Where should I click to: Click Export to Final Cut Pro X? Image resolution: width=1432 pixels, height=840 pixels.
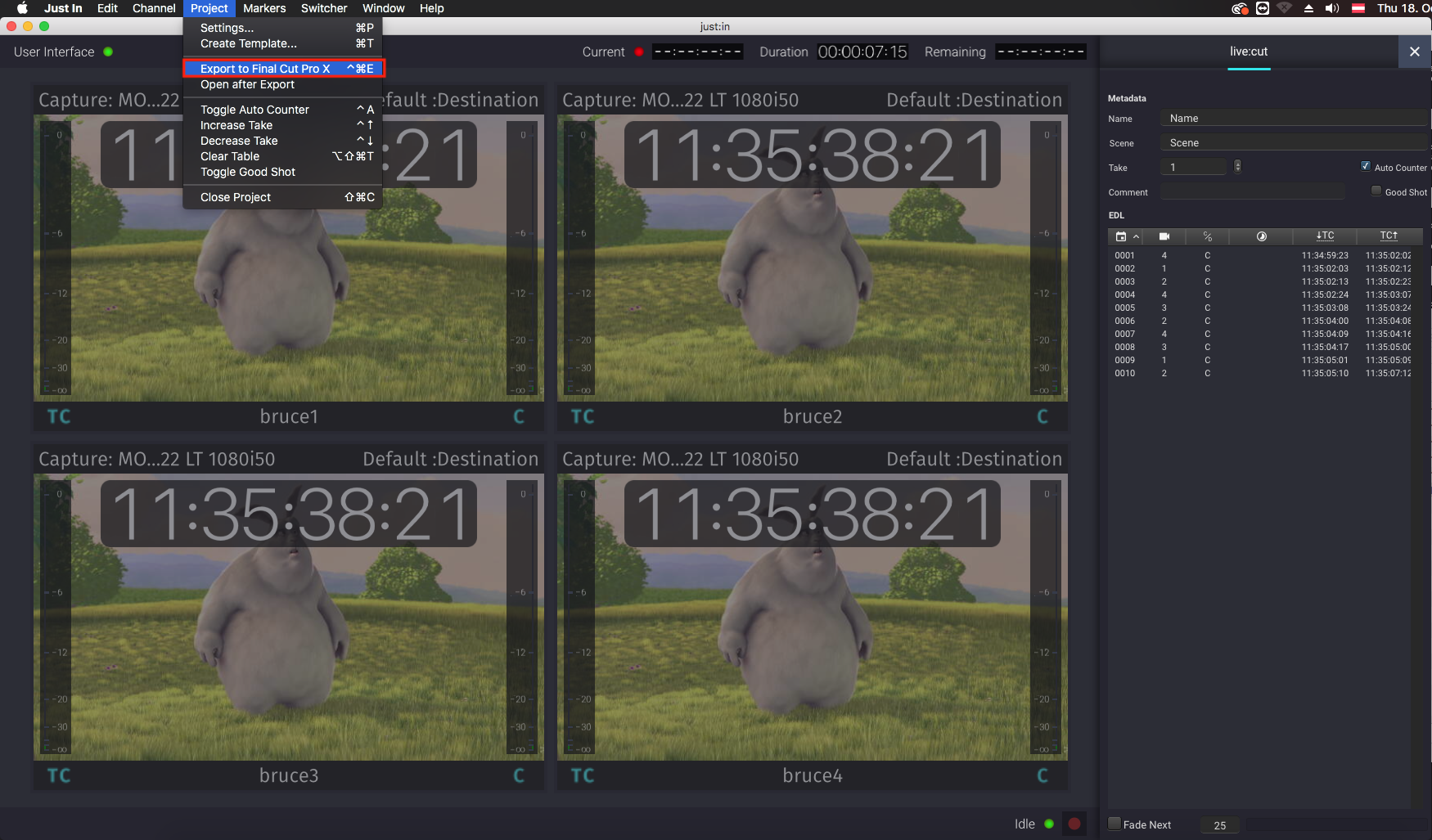point(283,69)
